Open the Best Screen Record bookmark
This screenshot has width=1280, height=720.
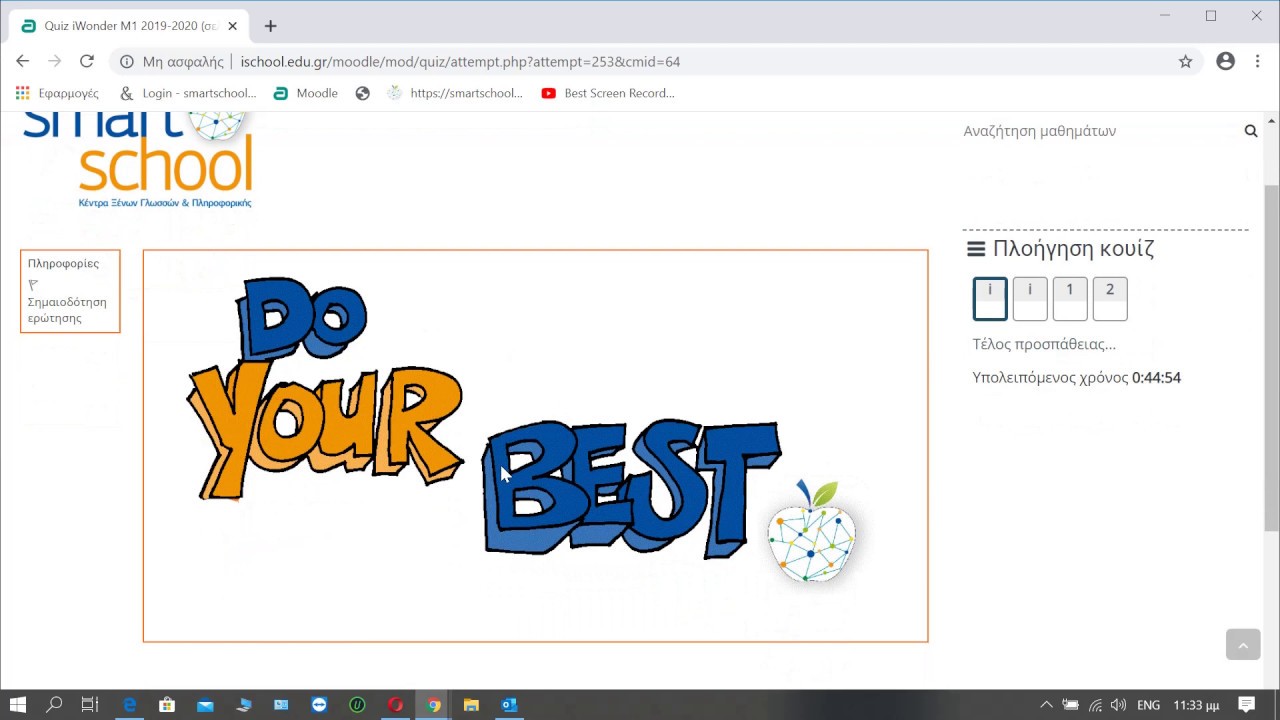point(608,93)
